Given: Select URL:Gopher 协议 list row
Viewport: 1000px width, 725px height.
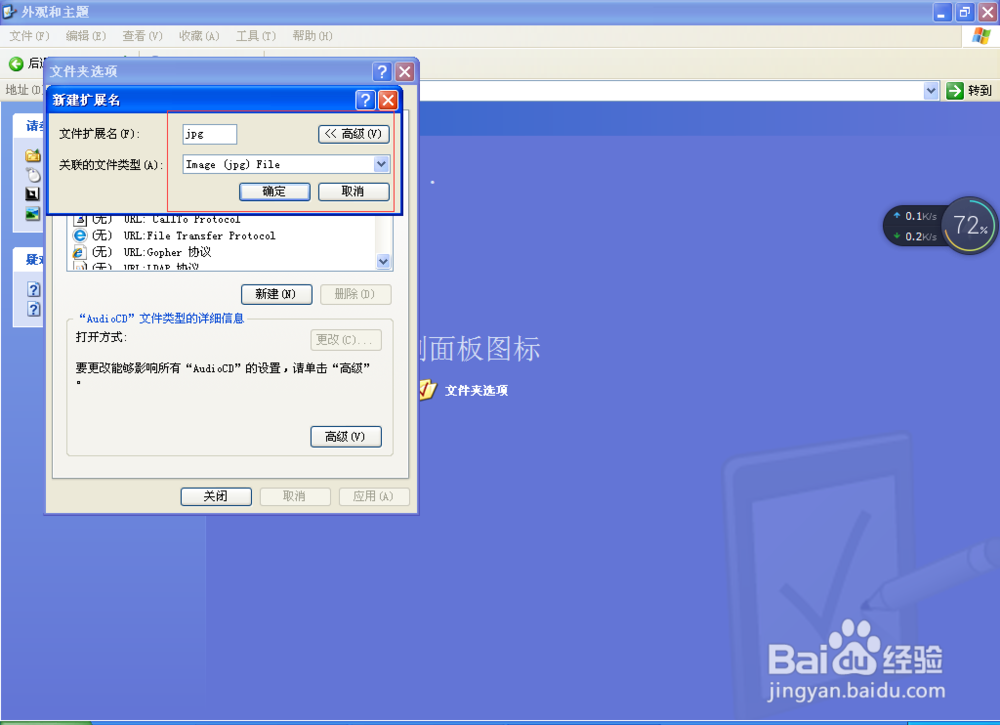Looking at the screenshot, I should (221, 252).
